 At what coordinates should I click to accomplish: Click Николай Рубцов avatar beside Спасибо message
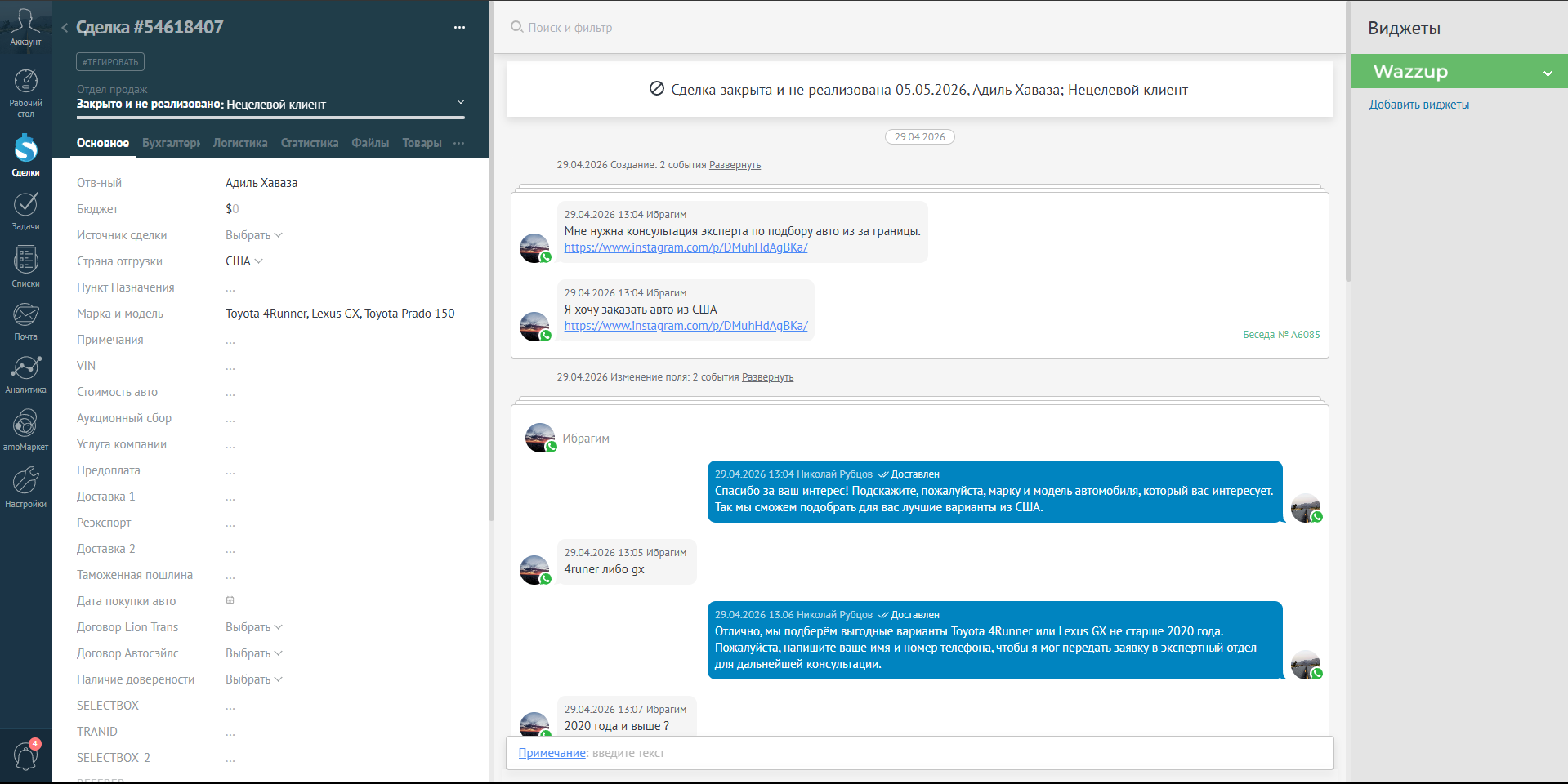tap(1306, 508)
